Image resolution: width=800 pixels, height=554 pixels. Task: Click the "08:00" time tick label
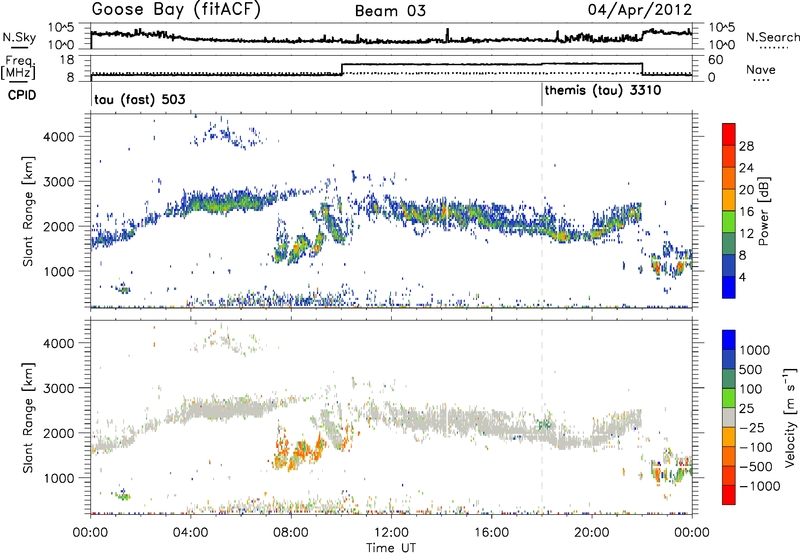(291, 533)
